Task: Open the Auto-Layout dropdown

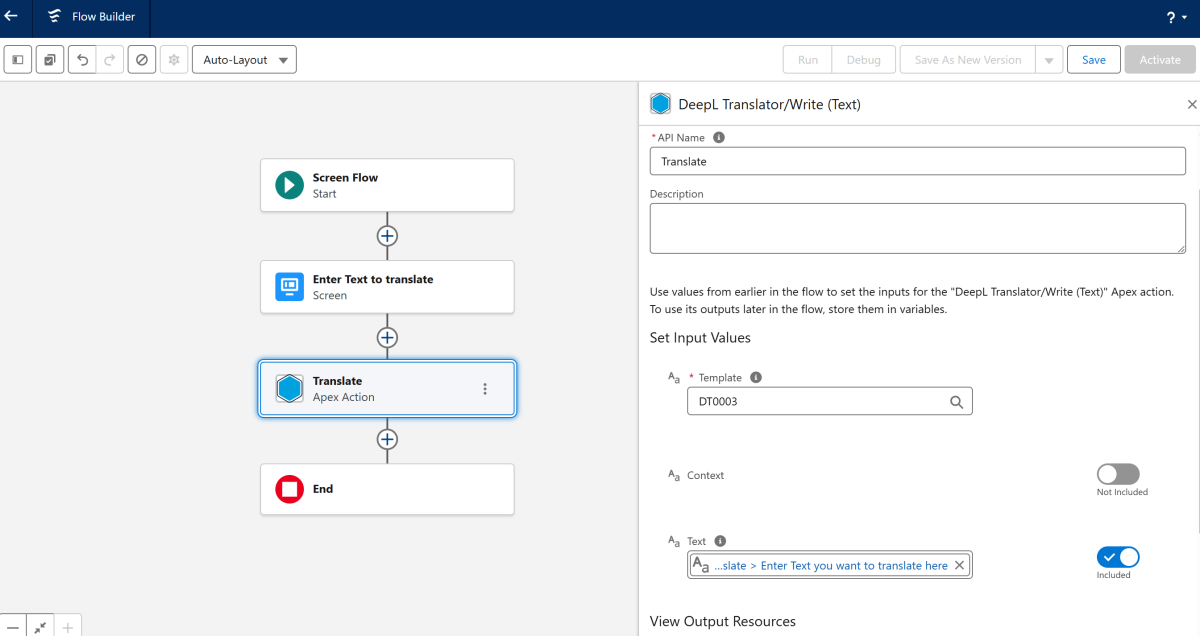Action: point(244,60)
